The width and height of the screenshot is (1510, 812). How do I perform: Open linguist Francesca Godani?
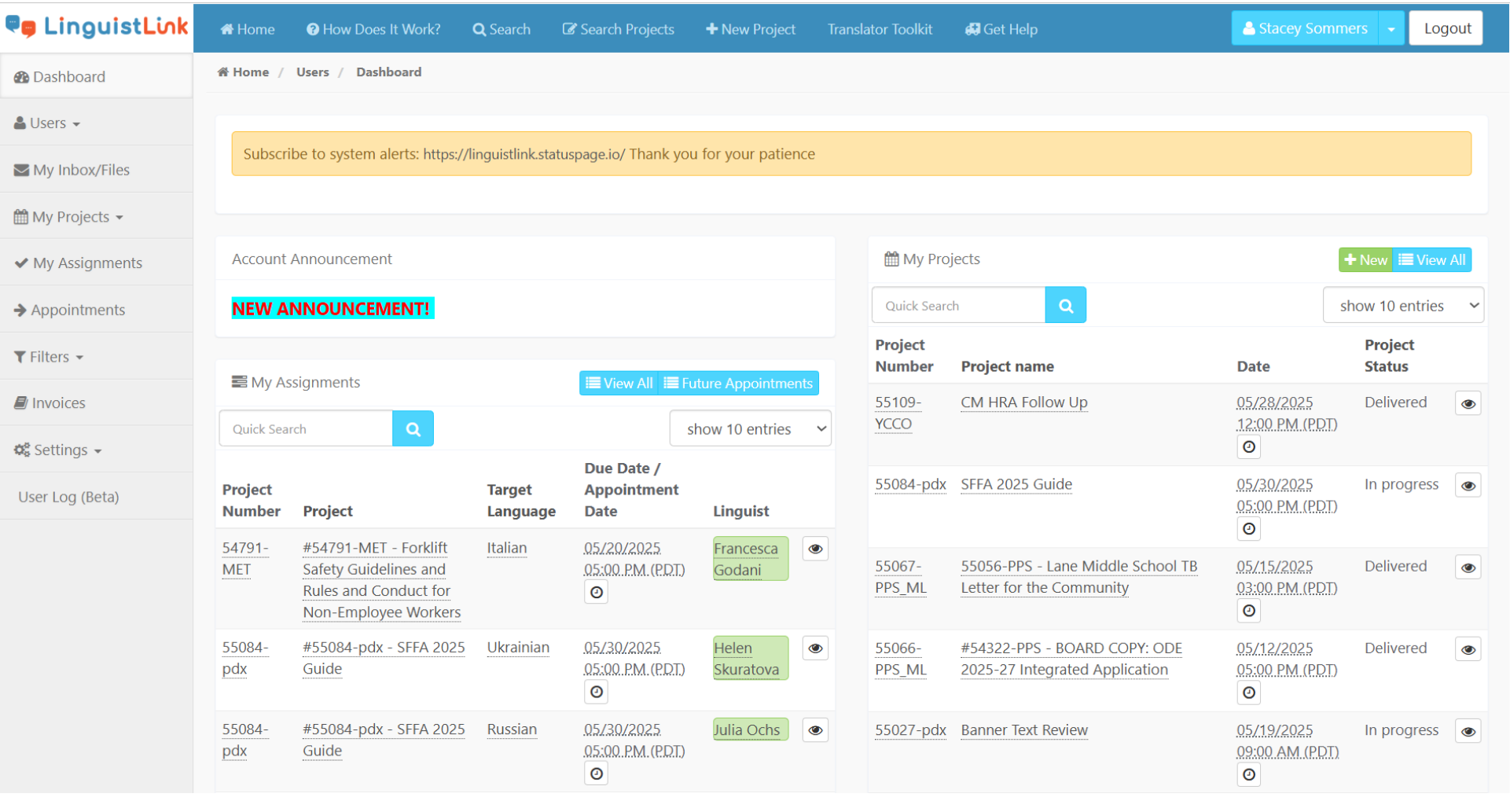pos(750,559)
